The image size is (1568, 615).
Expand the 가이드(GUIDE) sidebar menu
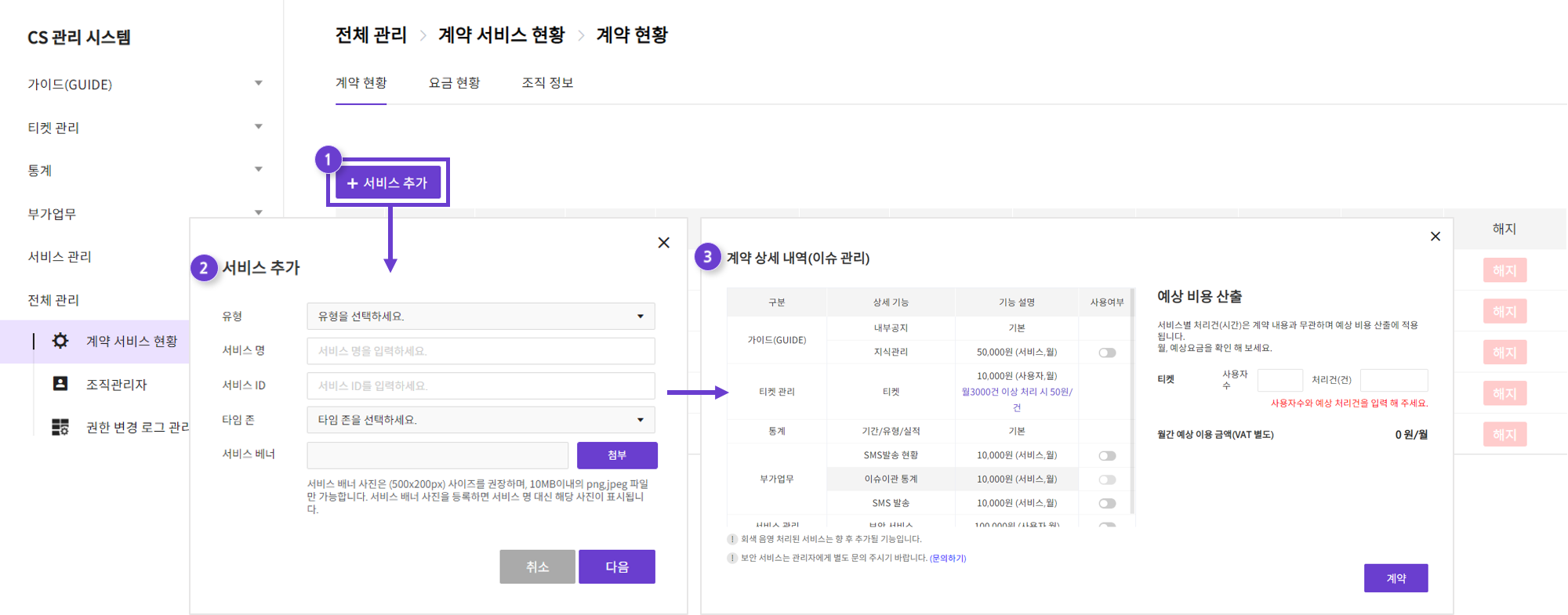click(x=258, y=83)
